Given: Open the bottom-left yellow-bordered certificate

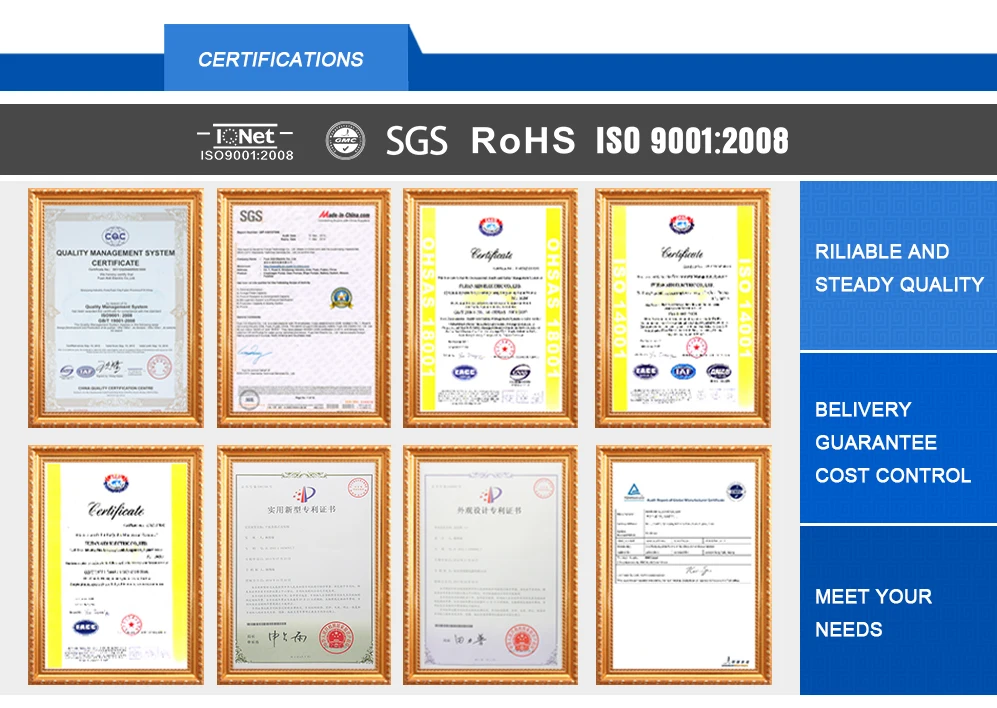Looking at the screenshot, I should 115,565.
